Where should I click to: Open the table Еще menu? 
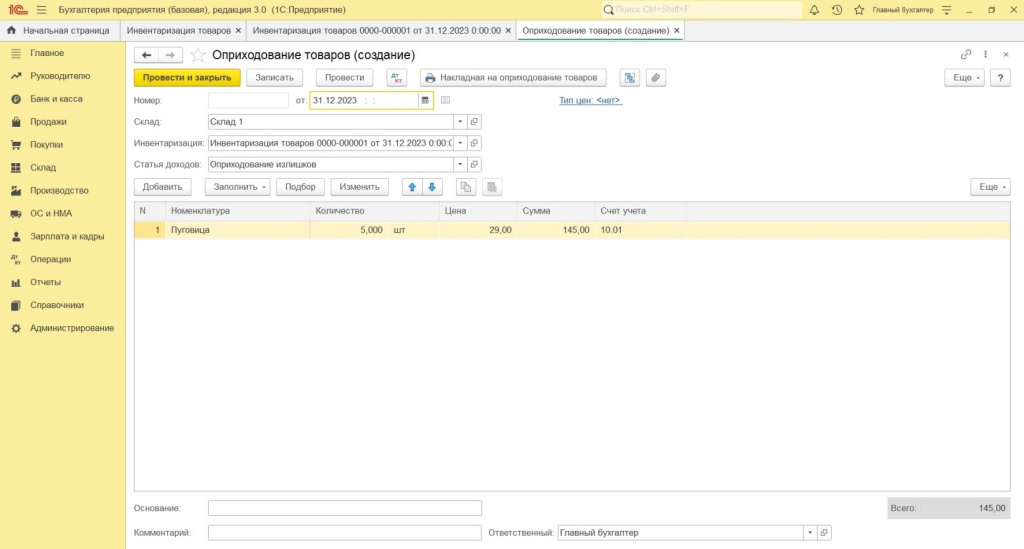click(x=991, y=187)
